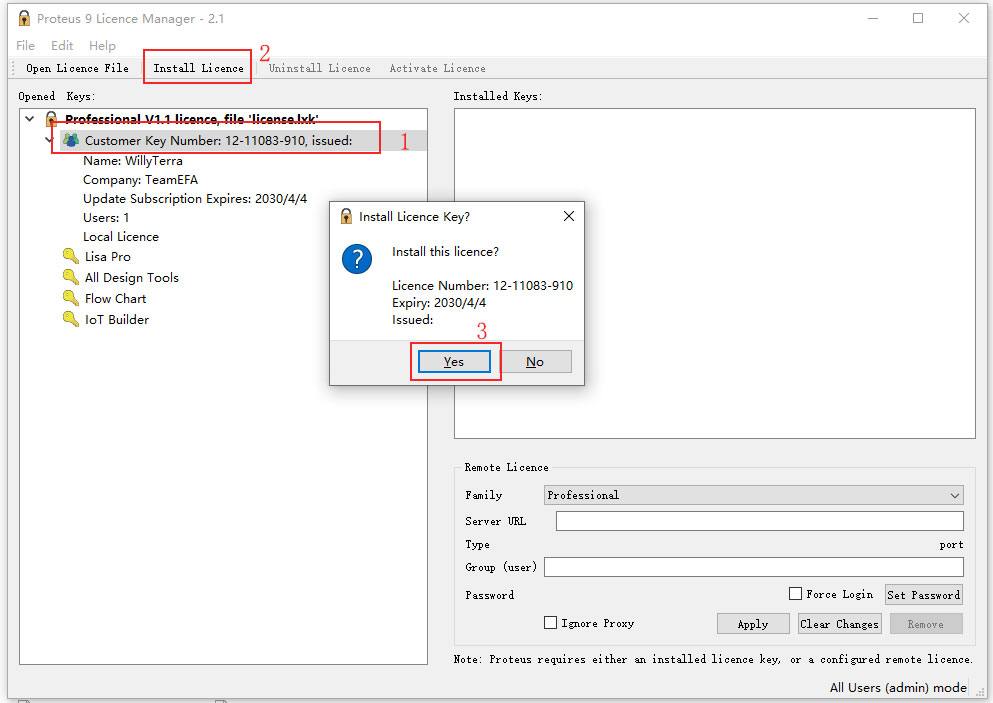Select the Lisa Pro key entry

click(108, 256)
